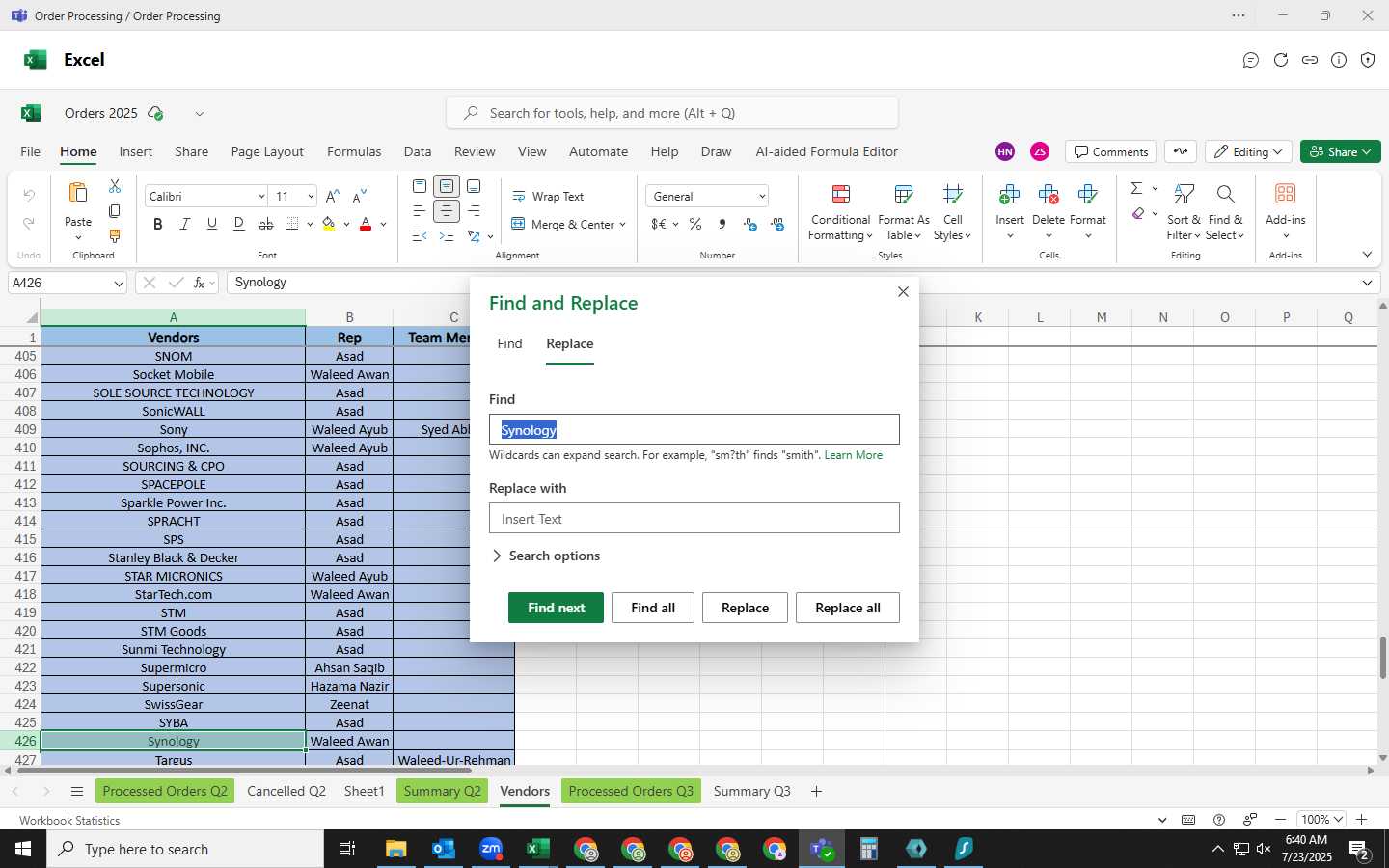Click the Cut scissors icon
1389x868 pixels.
(x=115, y=186)
